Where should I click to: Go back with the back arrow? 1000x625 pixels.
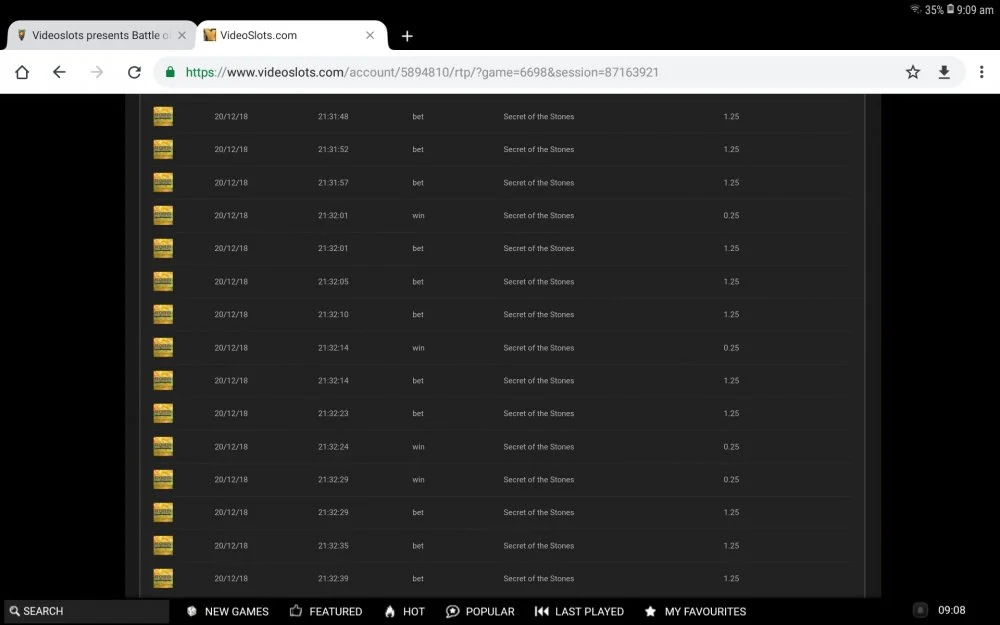click(x=59, y=72)
